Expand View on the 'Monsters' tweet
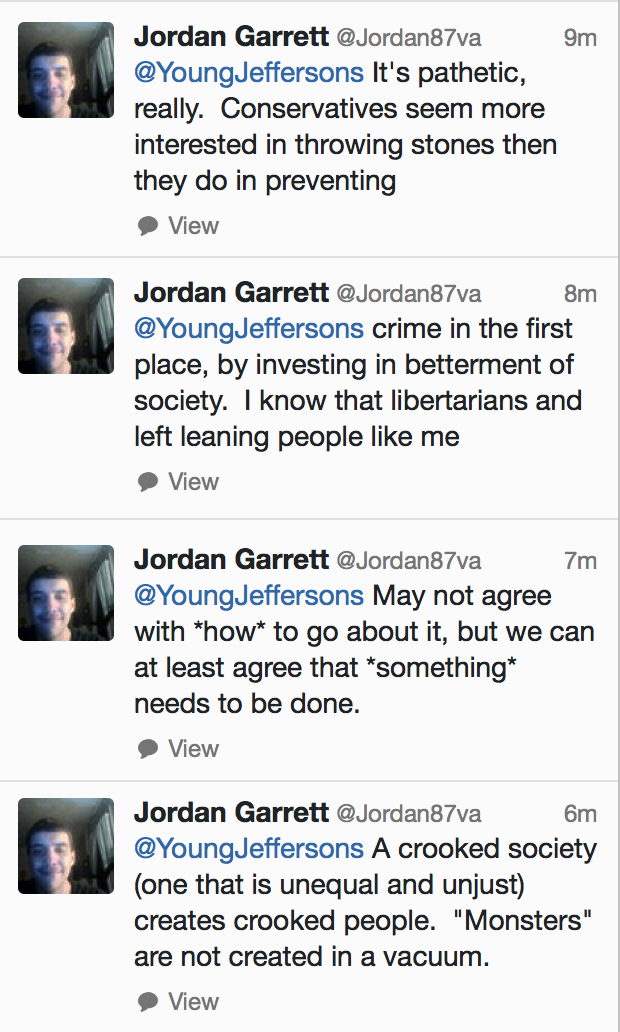This screenshot has width=620, height=1032. coord(193,1002)
